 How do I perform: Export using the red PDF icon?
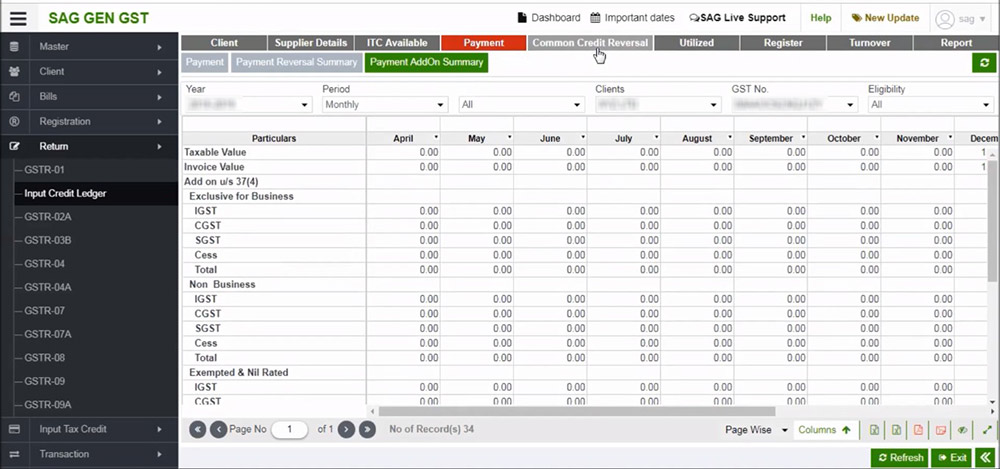(918, 430)
